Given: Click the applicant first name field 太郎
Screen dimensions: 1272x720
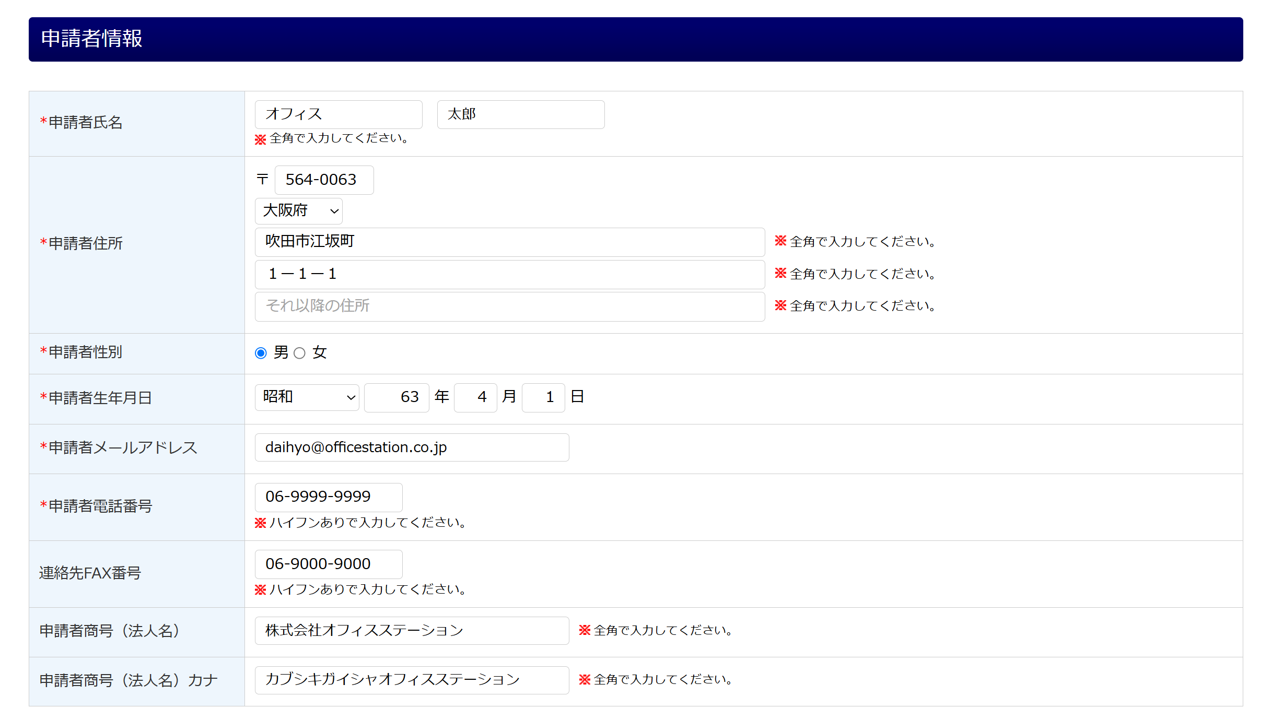Looking at the screenshot, I should tap(520, 115).
